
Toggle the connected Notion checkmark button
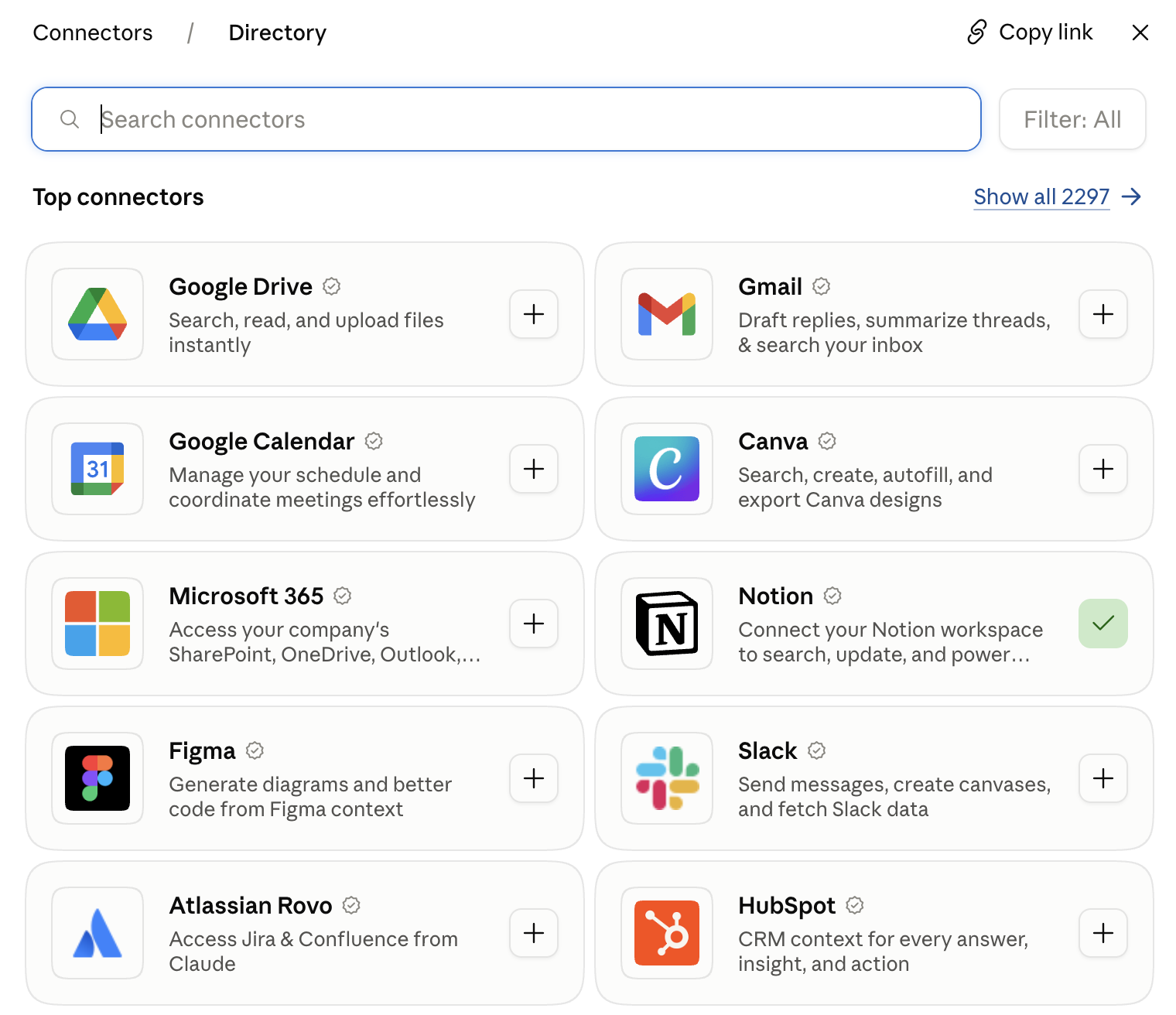click(x=1103, y=624)
